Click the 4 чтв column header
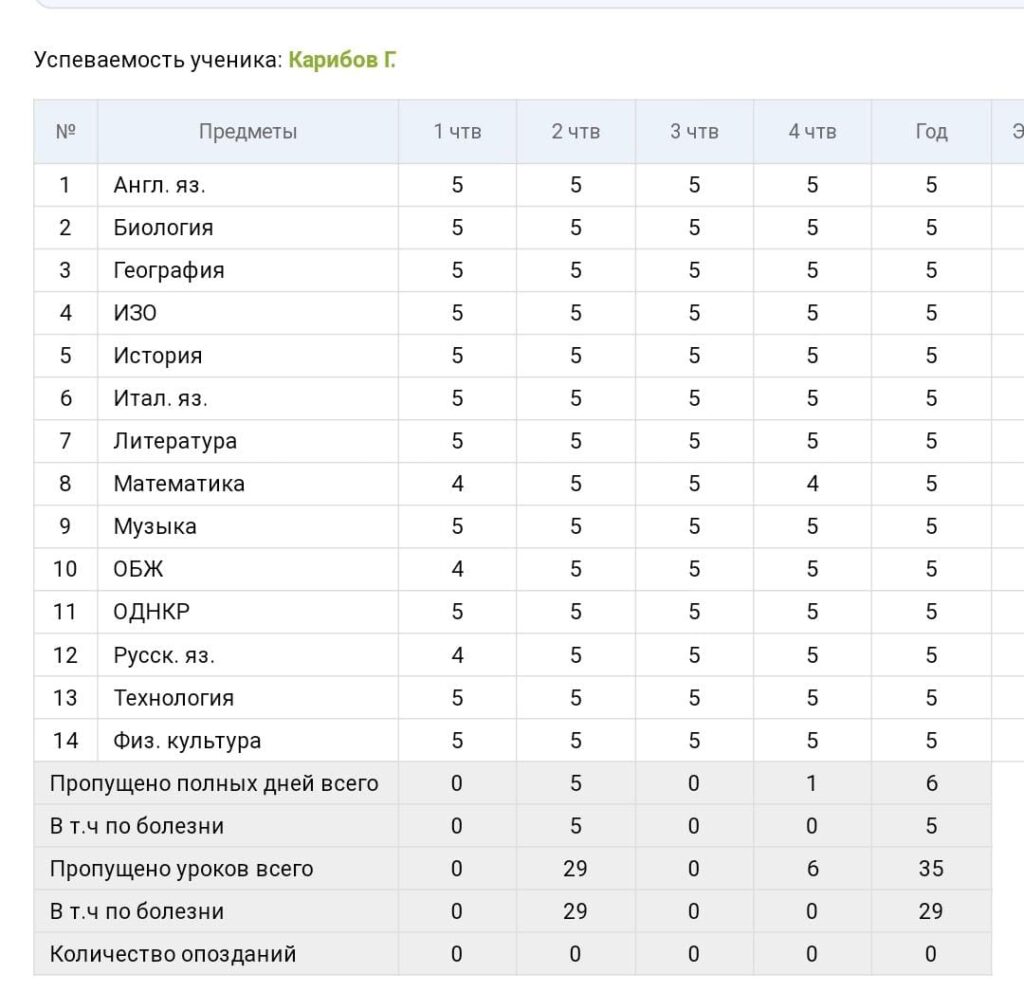This screenshot has height=992, width=1024. point(812,132)
